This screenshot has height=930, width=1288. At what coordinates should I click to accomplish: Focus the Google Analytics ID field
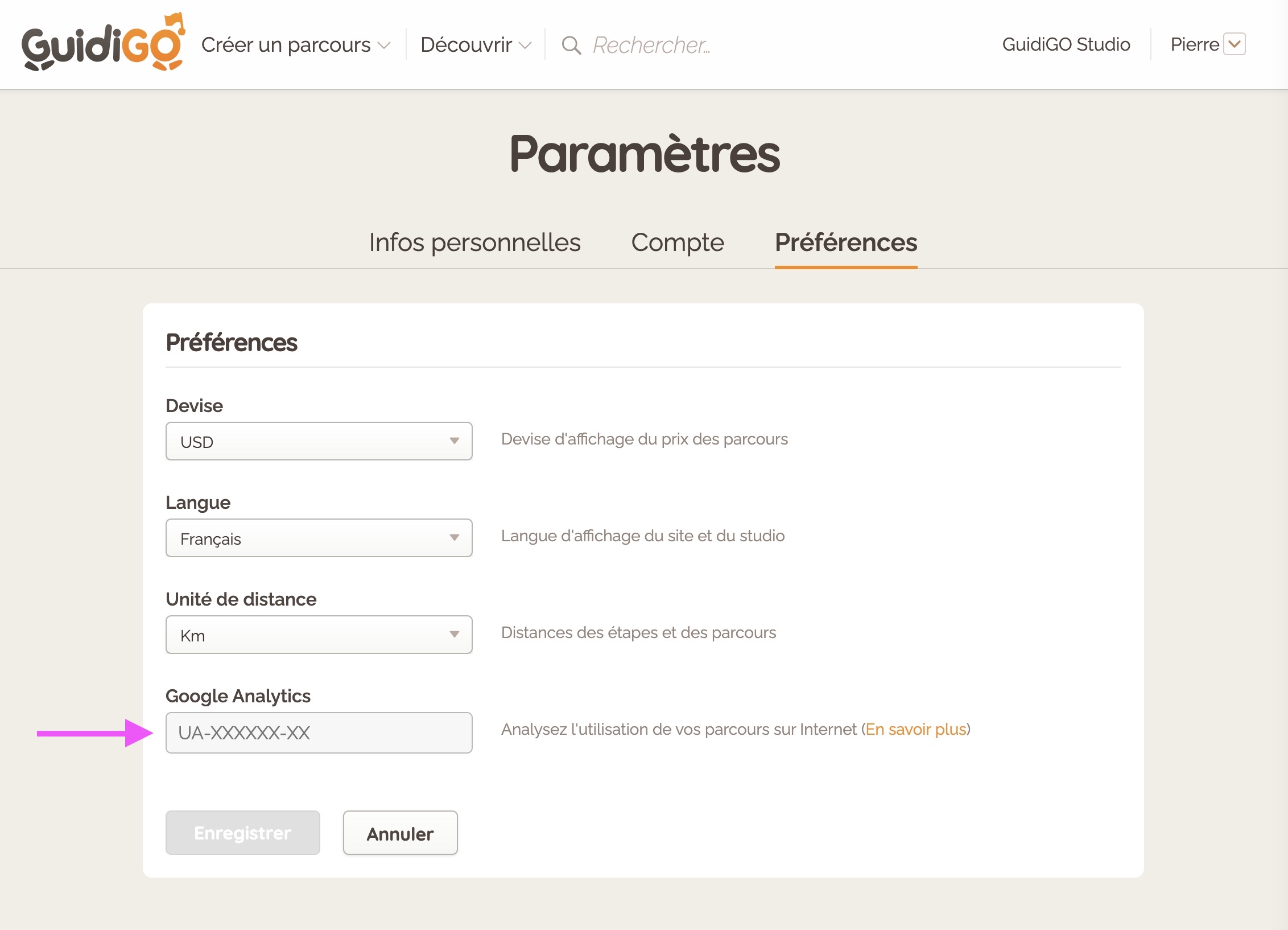pos(319,733)
